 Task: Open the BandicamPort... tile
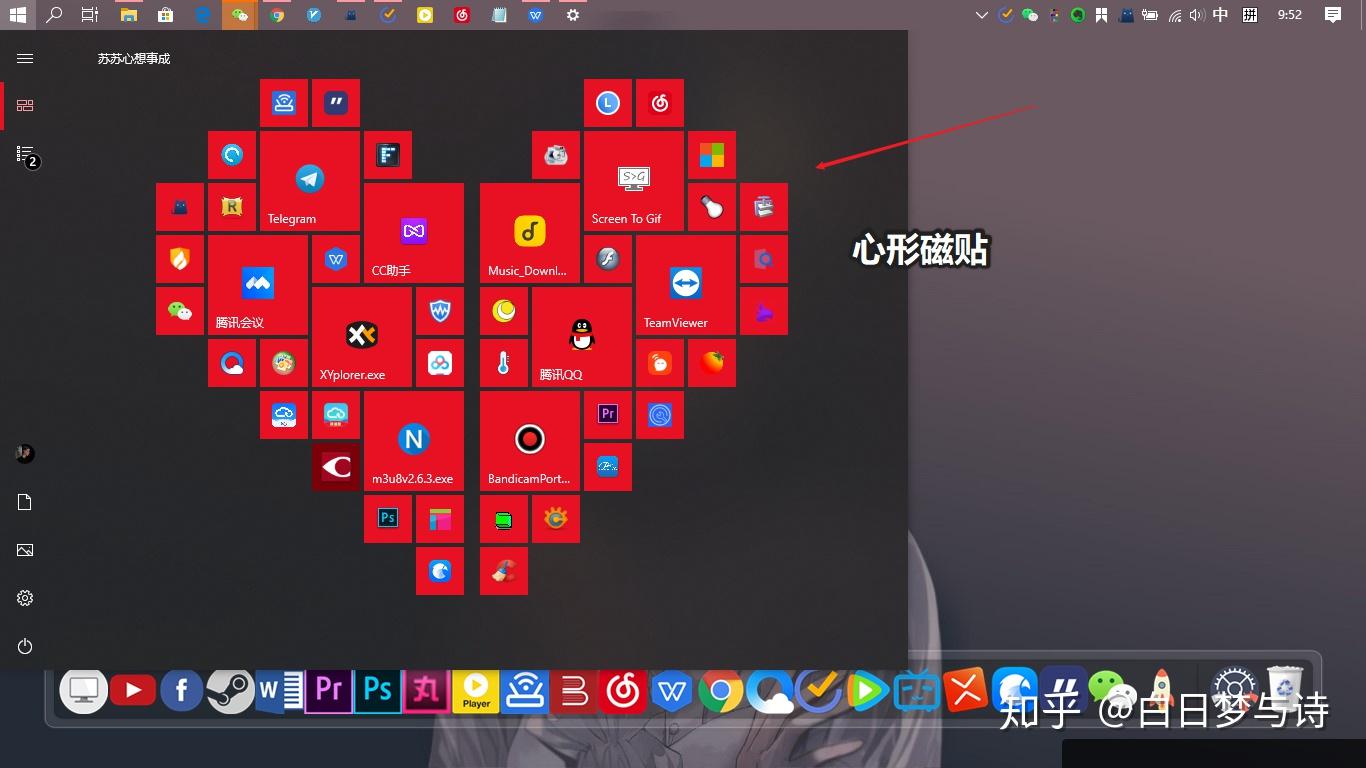[x=530, y=441]
